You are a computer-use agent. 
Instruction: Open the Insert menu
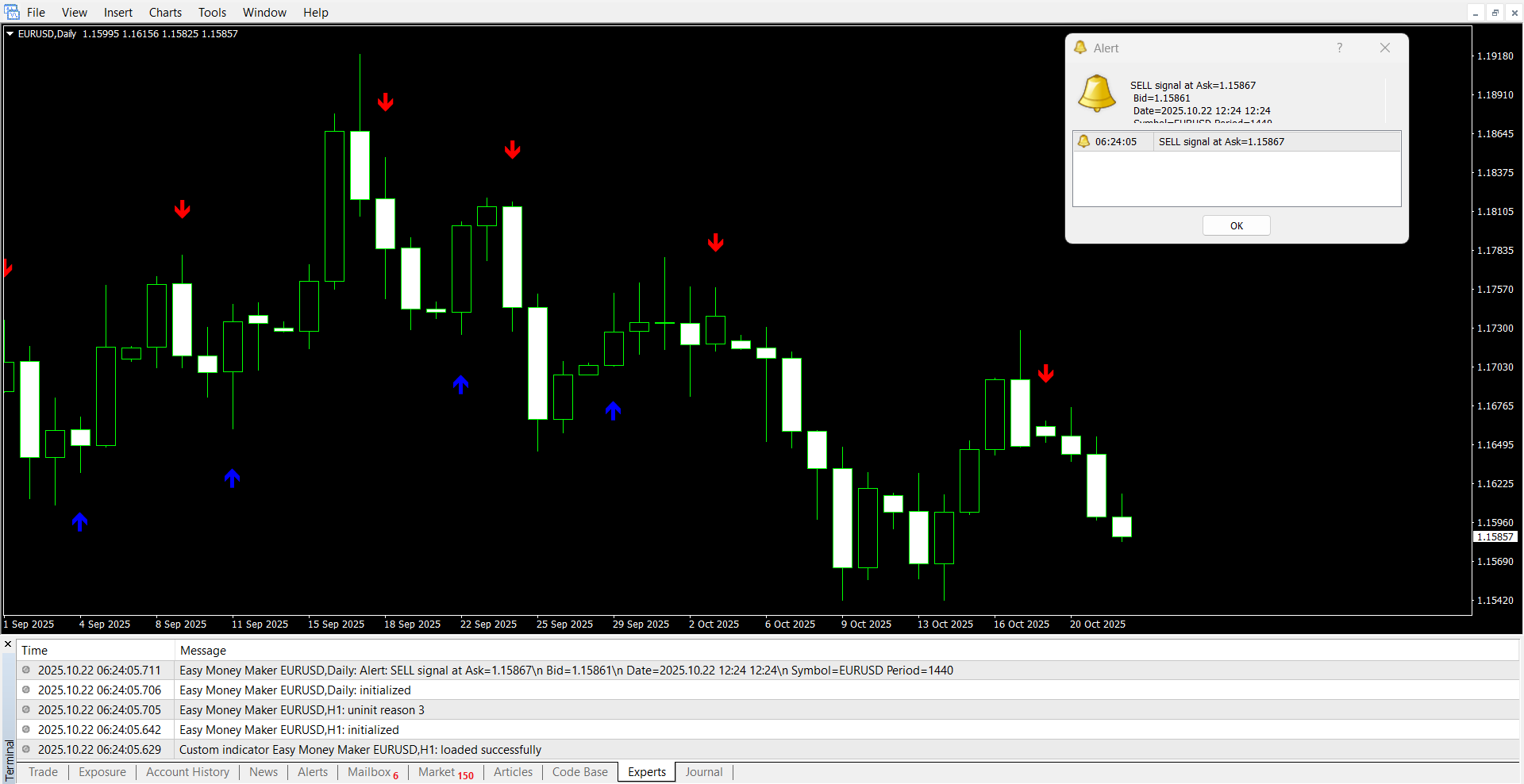118,12
